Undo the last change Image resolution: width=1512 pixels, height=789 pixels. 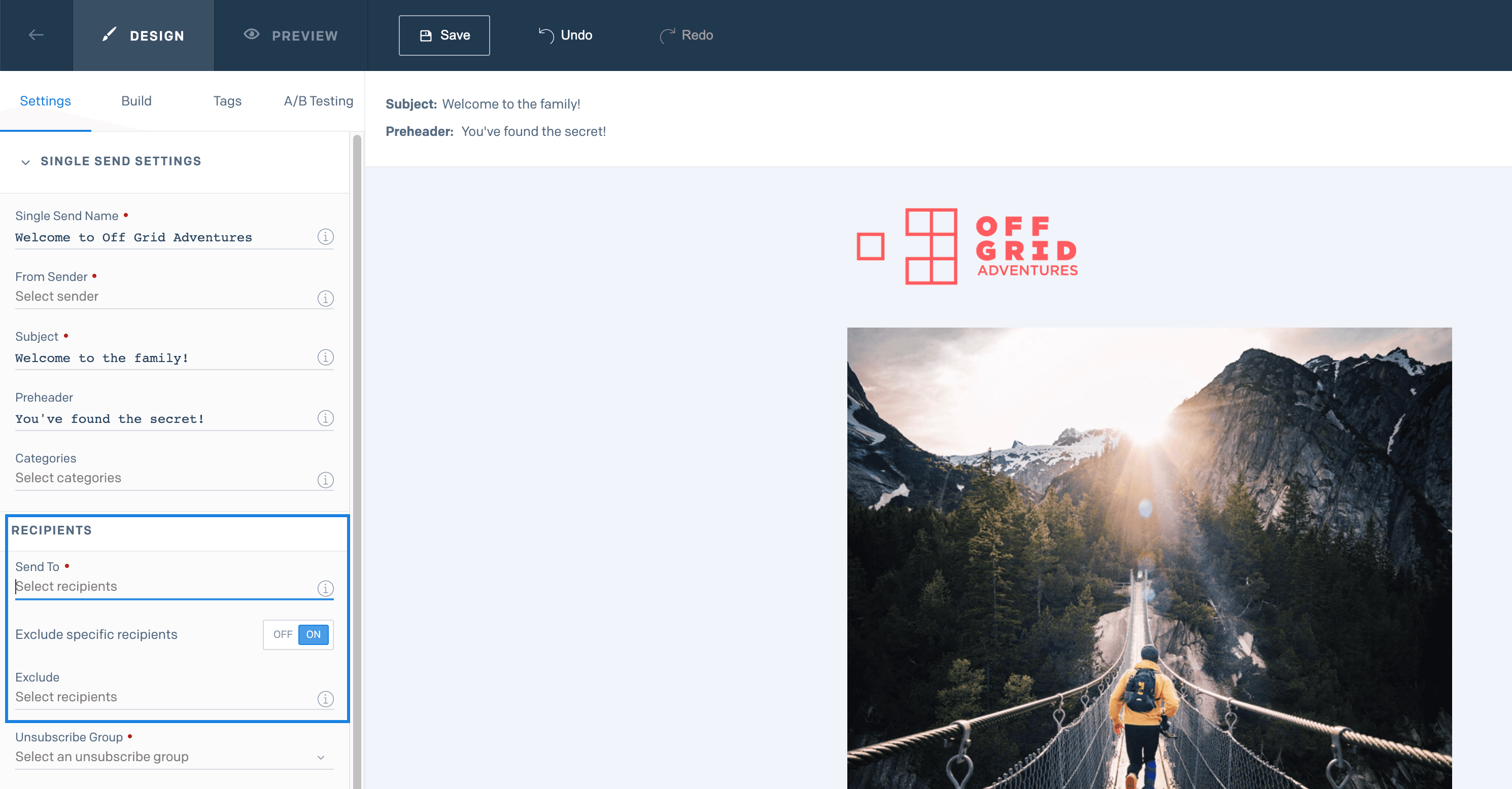pyautogui.click(x=565, y=35)
